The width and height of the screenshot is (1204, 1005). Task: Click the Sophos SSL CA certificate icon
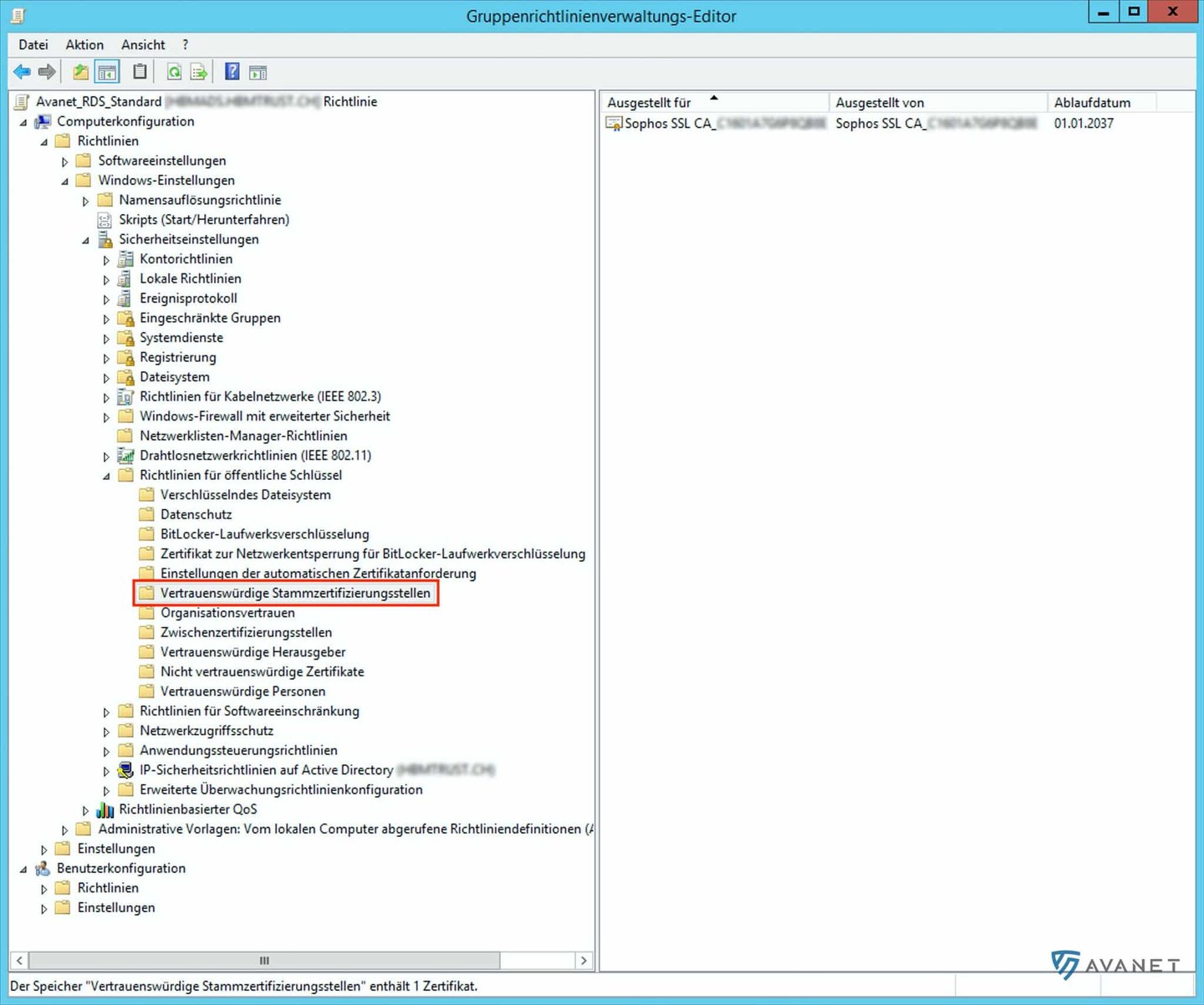[615, 124]
